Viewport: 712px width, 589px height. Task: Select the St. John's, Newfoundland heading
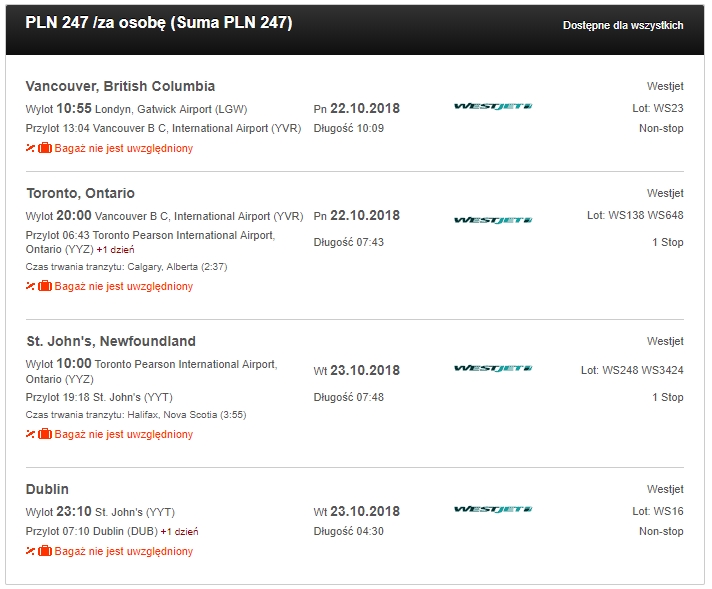coord(111,341)
